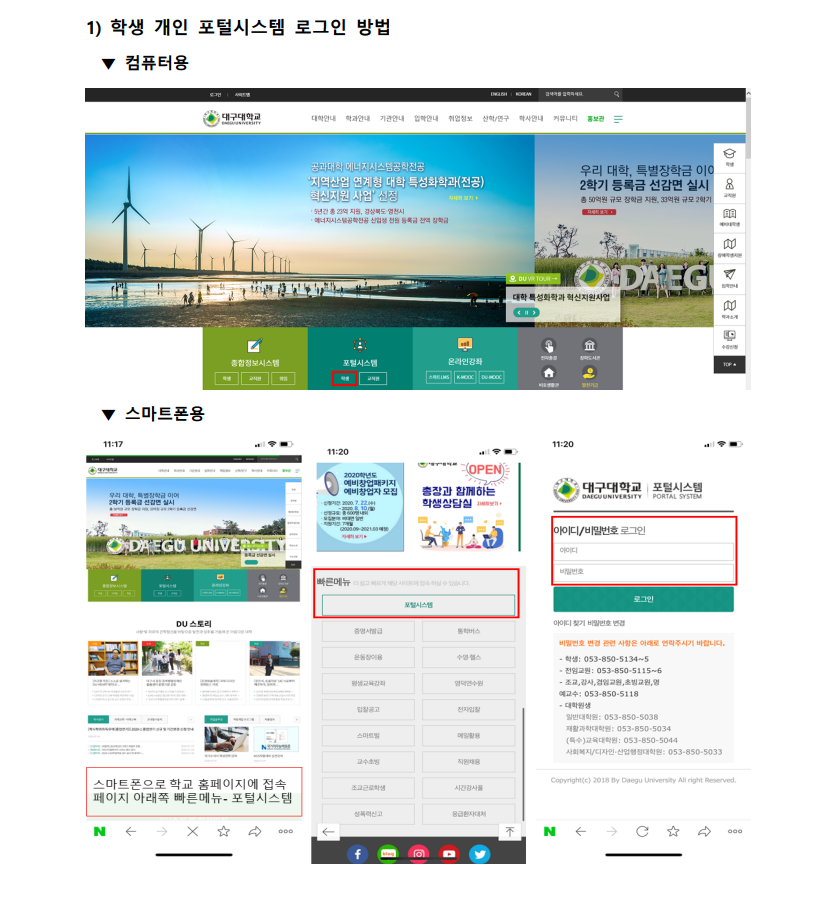Open the Facebook icon in mobile footer
This screenshot has height=897, width=838.
point(358,853)
